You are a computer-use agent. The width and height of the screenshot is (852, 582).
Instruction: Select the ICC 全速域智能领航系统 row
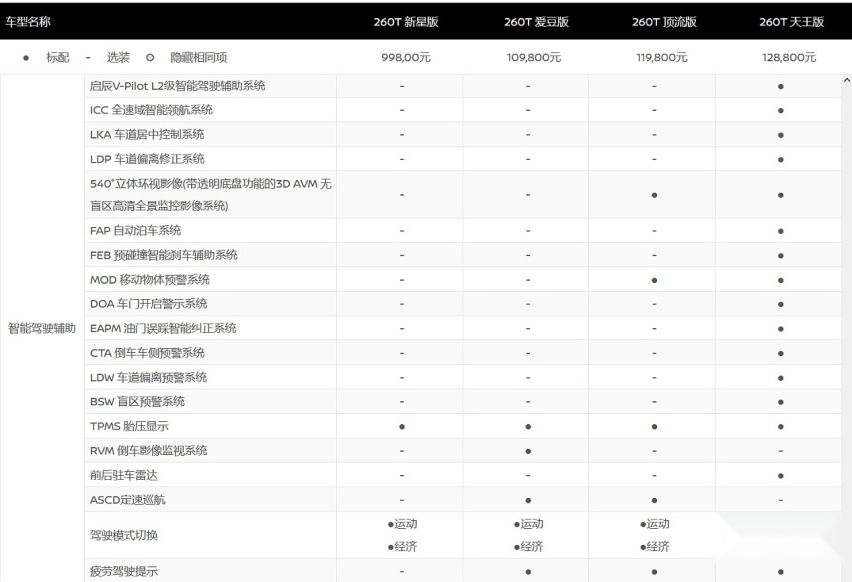(x=463, y=110)
